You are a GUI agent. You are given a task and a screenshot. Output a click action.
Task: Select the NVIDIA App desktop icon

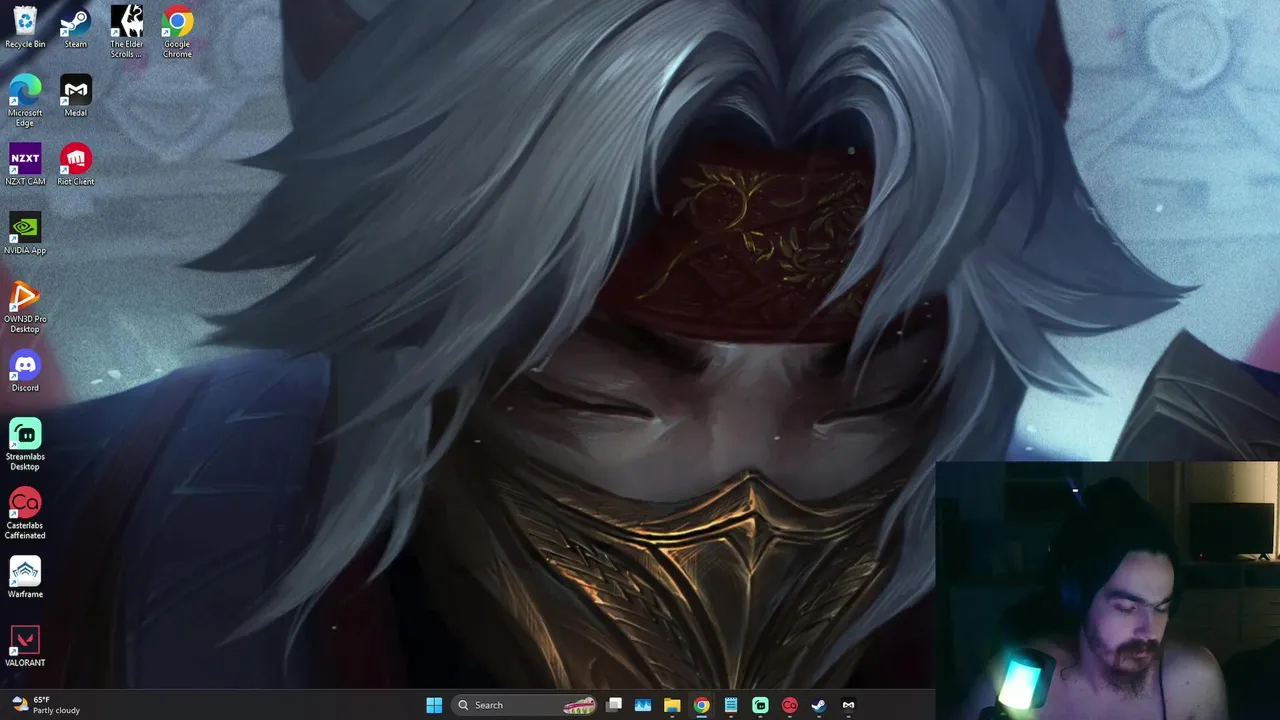point(25,234)
